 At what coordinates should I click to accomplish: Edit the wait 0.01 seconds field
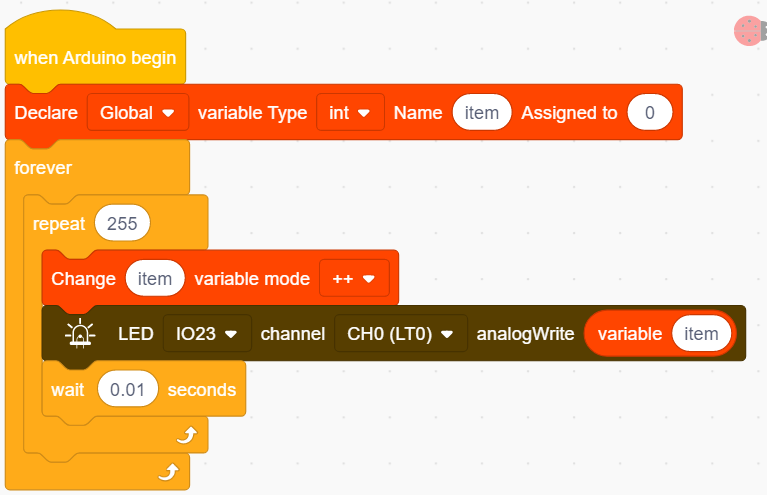[x=128, y=389]
